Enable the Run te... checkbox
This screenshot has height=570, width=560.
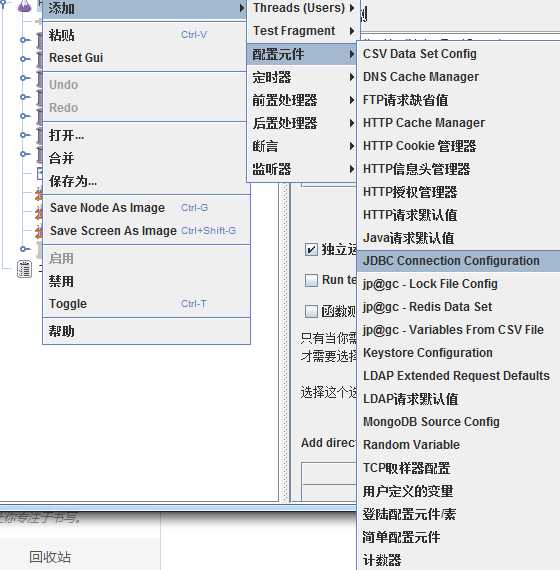311,280
